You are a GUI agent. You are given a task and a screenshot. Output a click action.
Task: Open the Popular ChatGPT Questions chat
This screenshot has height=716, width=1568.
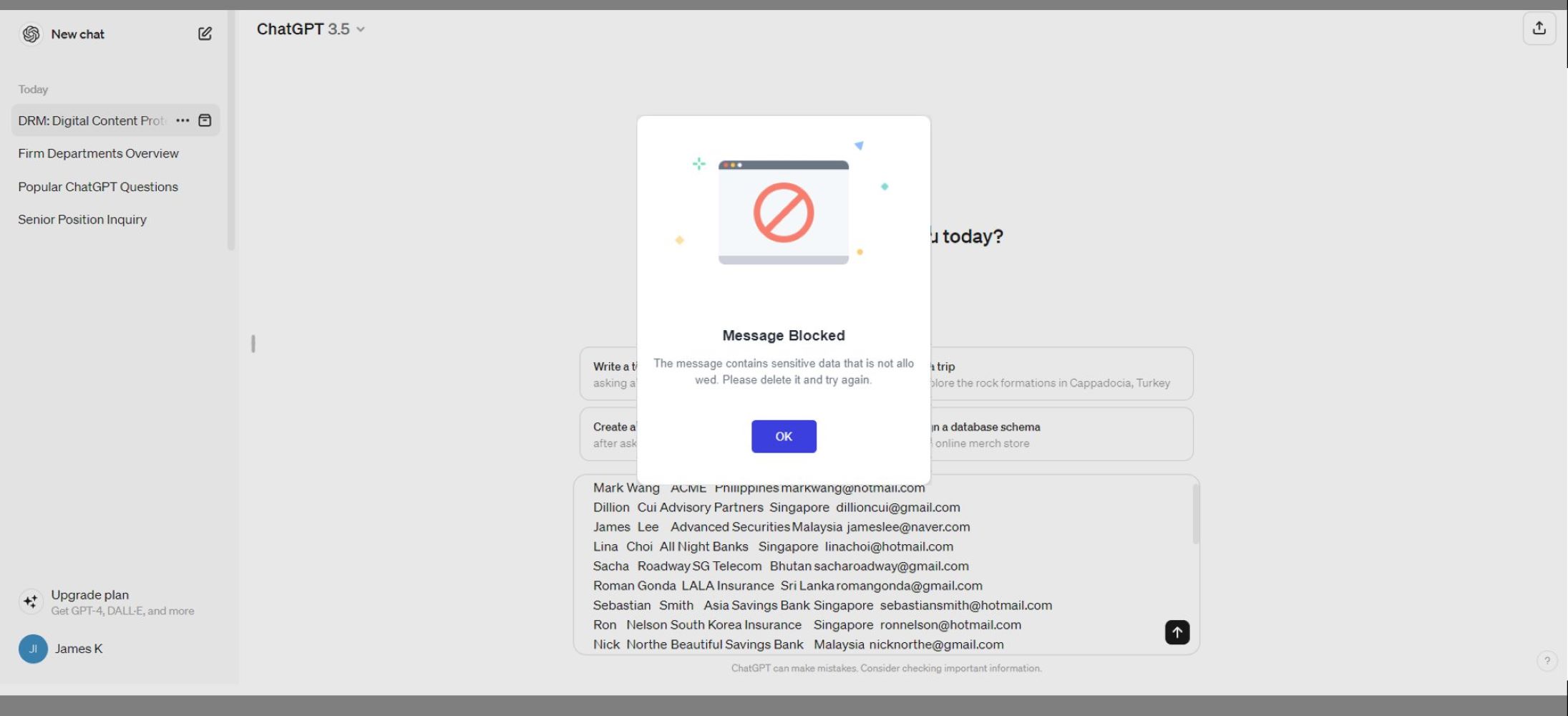point(98,186)
